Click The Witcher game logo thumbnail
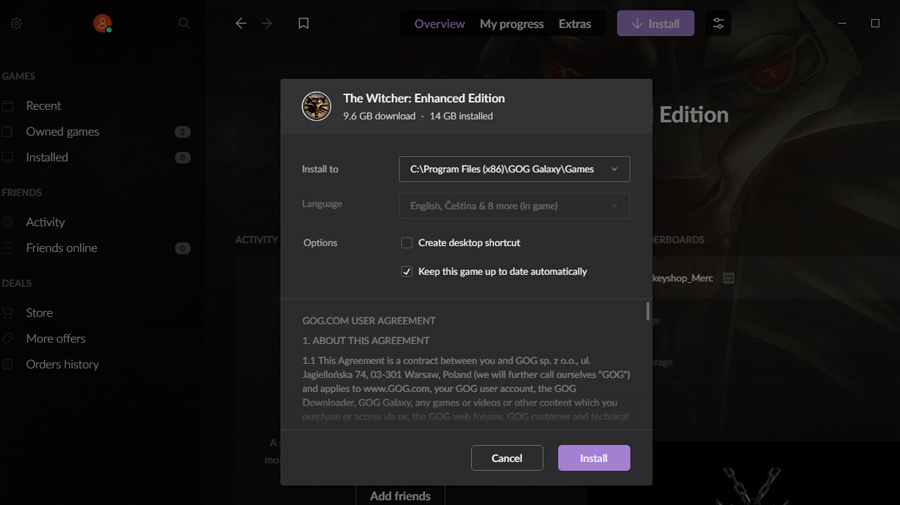This screenshot has width=900, height=505. click(x=317, y=106)
